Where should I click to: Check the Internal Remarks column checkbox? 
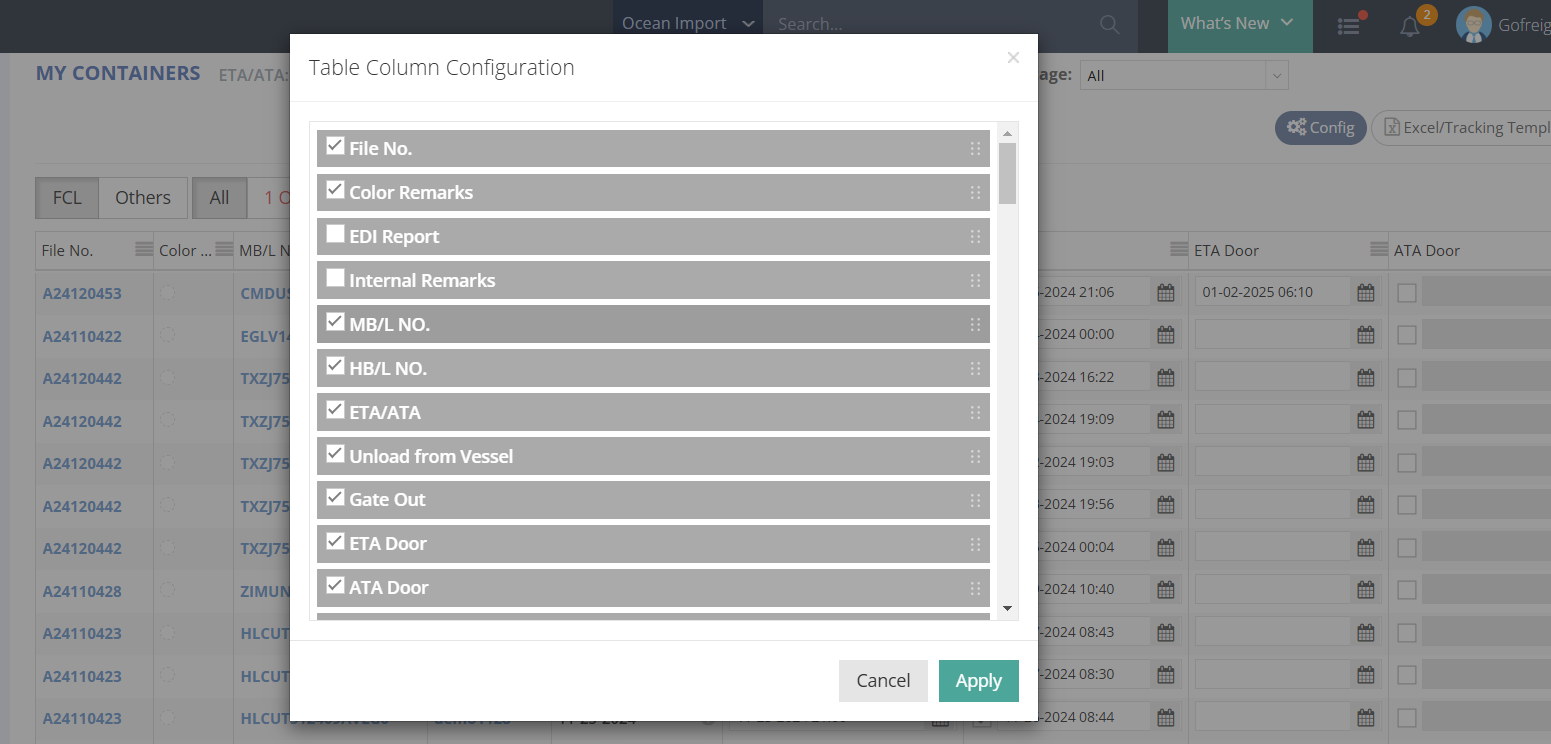(335, 278)
